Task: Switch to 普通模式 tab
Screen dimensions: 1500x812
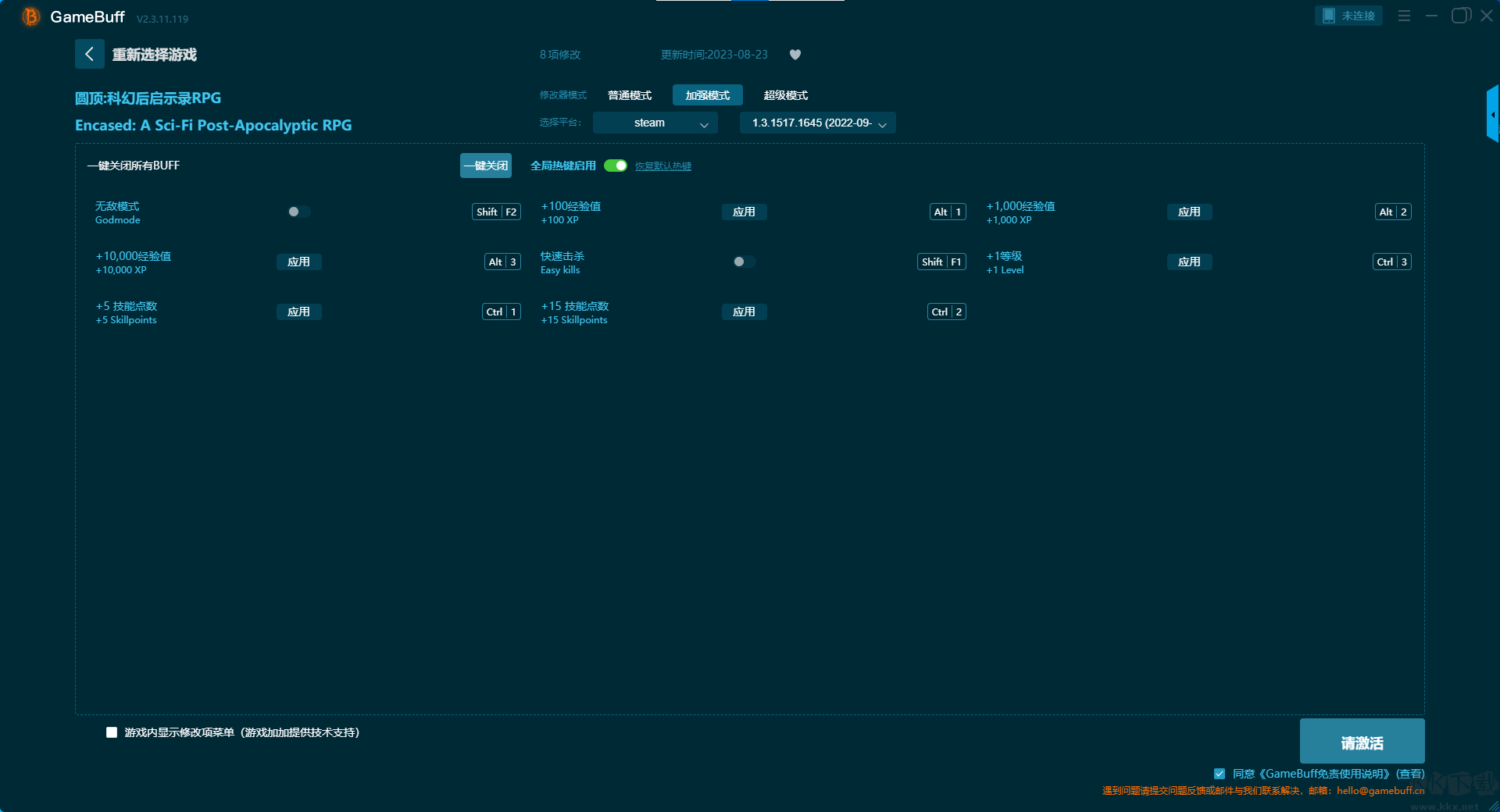Action: tap(630, 95)
